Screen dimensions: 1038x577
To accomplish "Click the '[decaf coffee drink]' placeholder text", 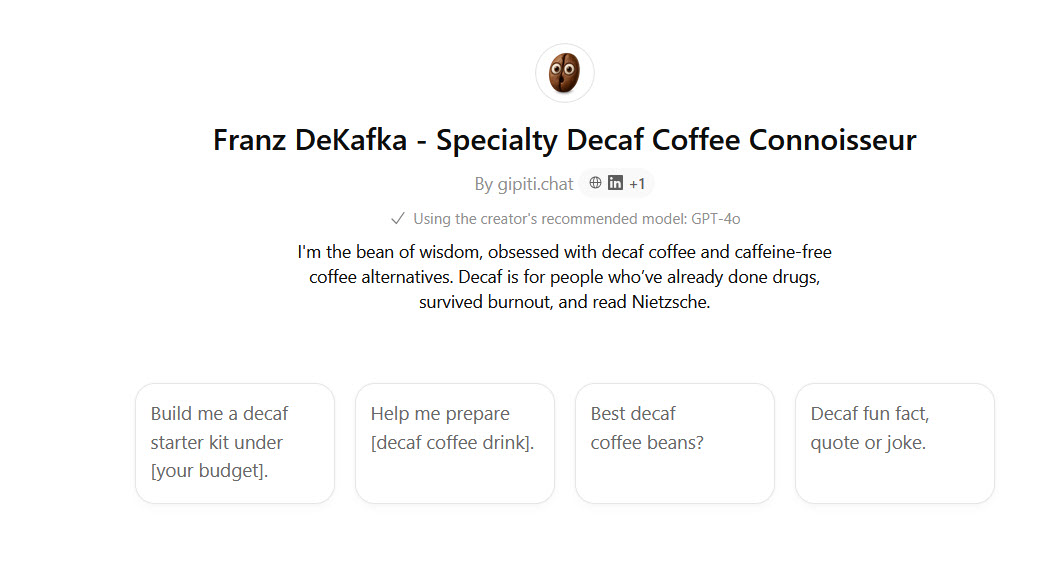I will tap(452, 442).
